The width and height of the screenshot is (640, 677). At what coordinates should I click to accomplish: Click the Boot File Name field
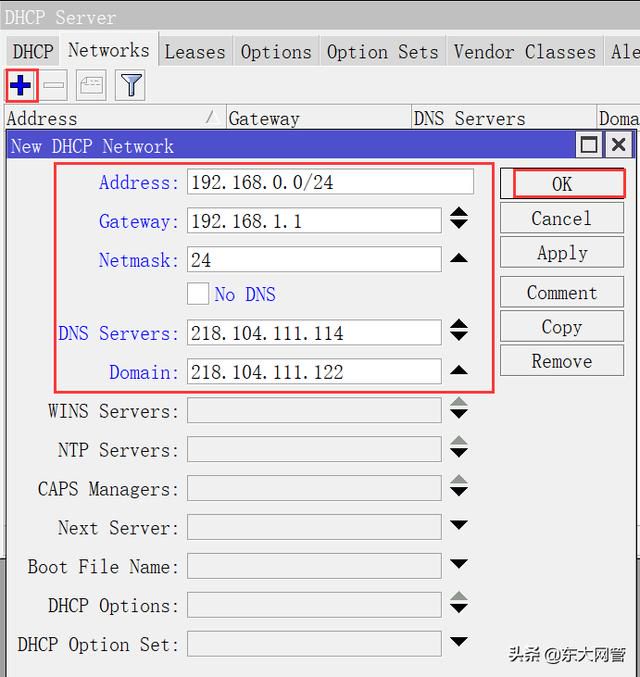[314, 566]
